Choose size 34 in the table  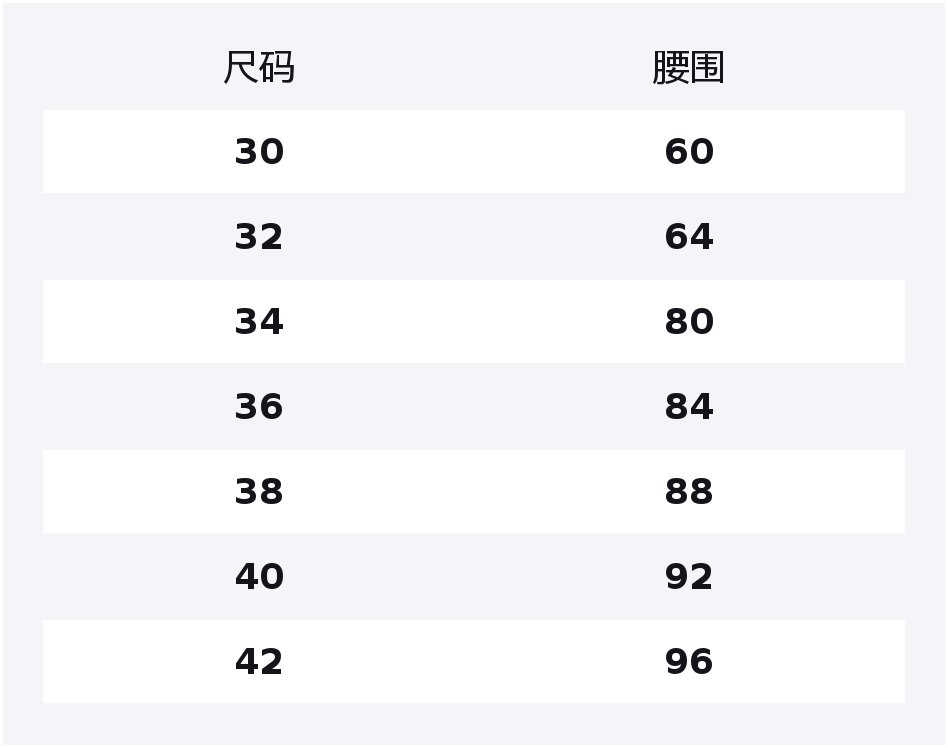[x=259, y=322]
